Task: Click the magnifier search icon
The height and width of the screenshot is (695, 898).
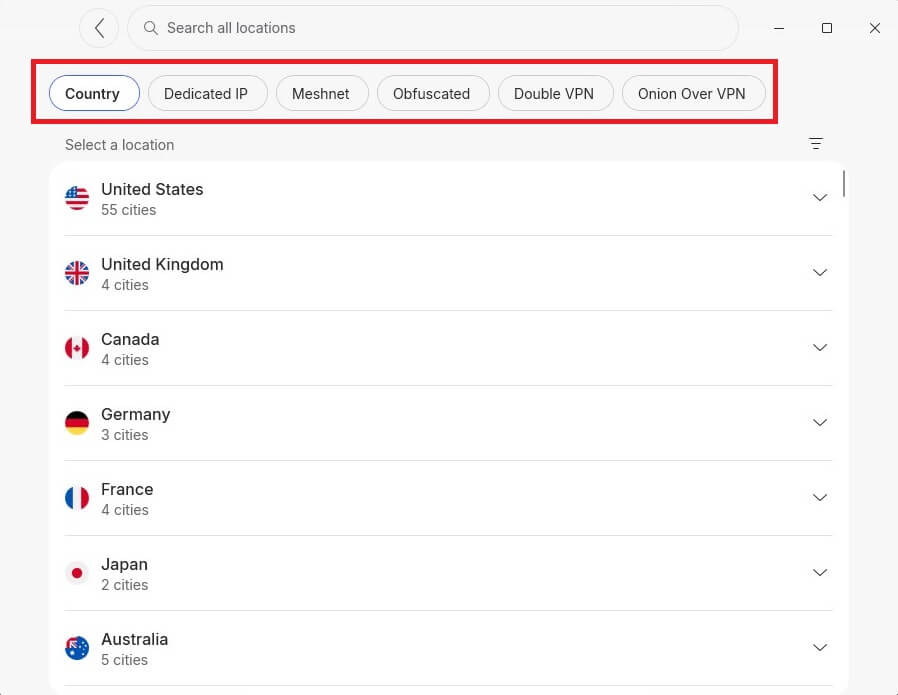Action: [x=151, y=28]
